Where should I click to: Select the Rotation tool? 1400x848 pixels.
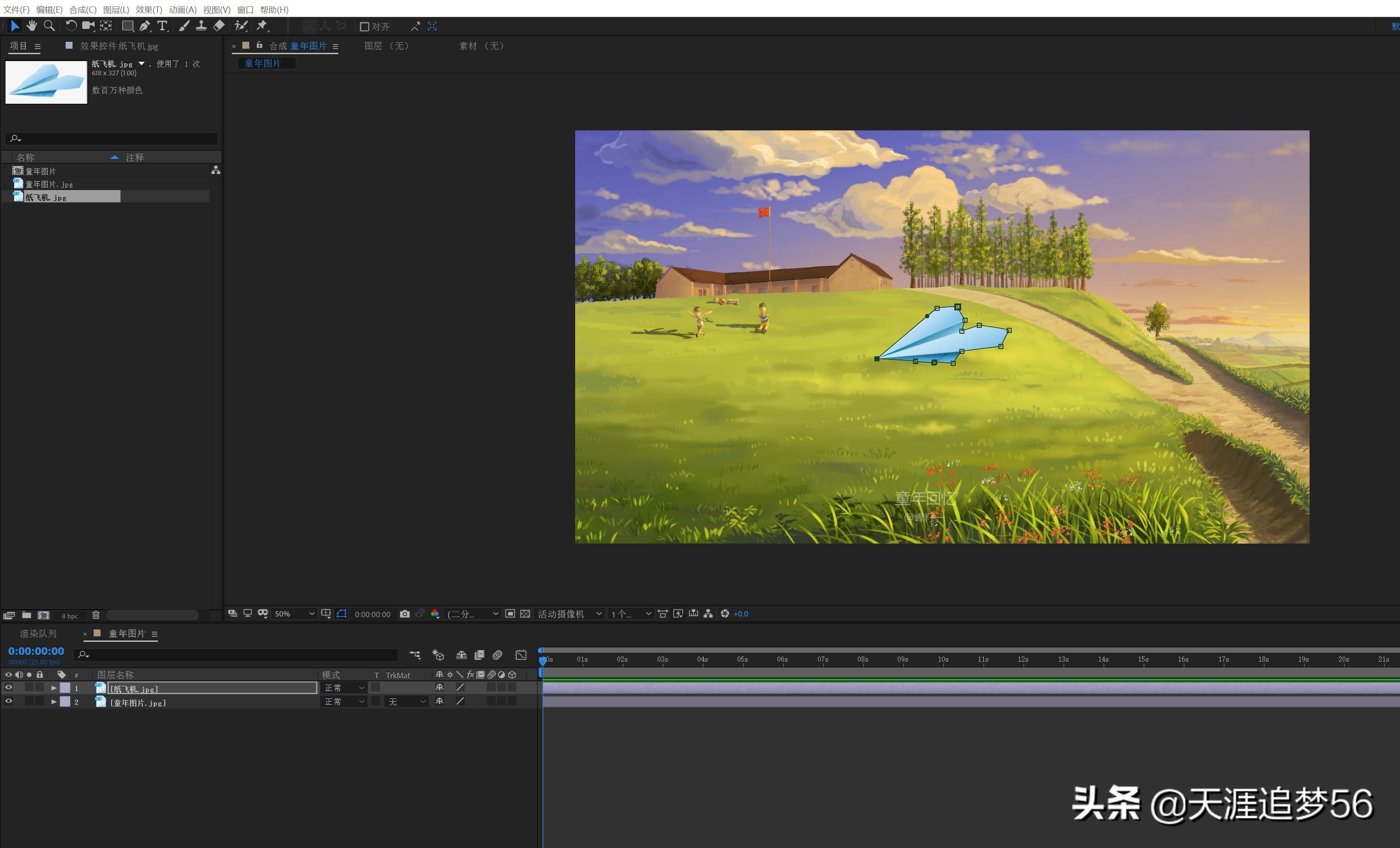coord(71,26)
